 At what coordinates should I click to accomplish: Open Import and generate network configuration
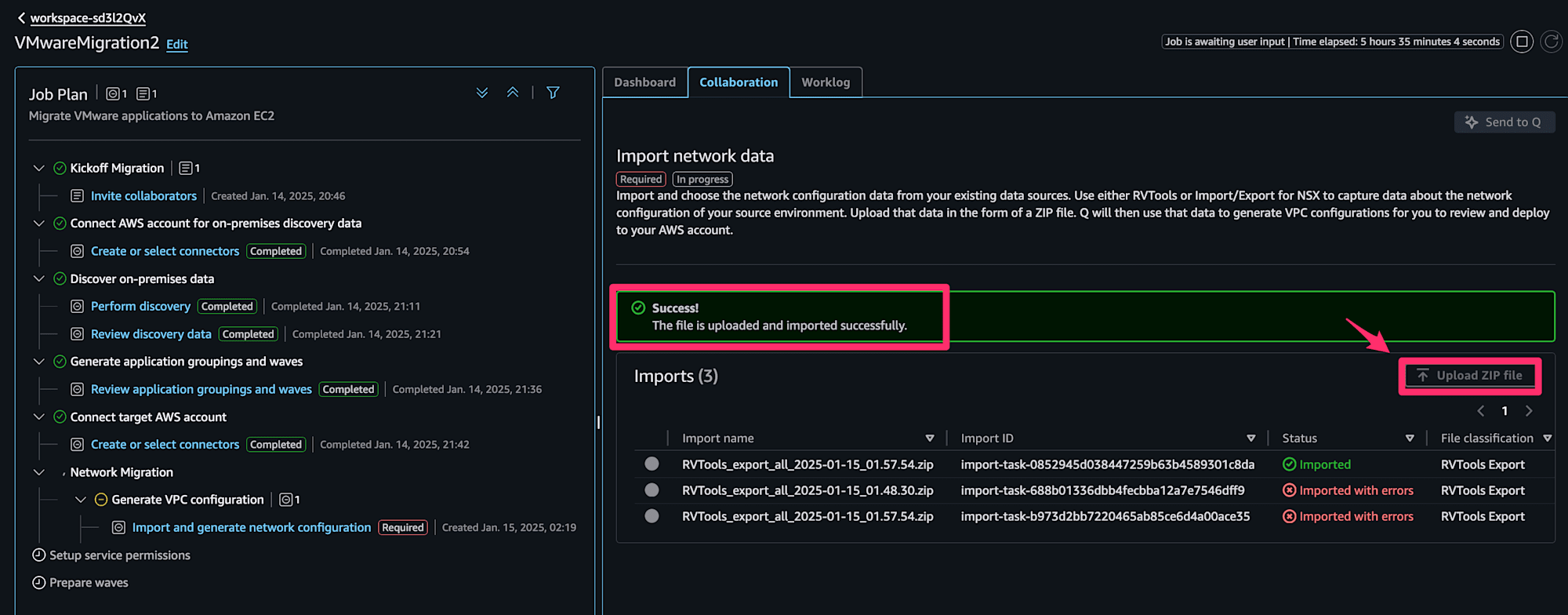(x=252, y=528)
